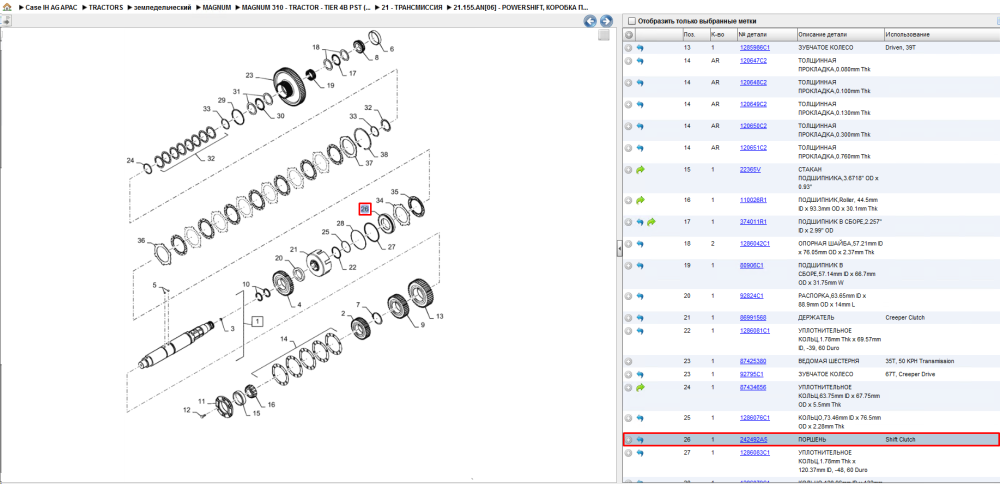Click the round add icon for 0.100mm shim
This screenshot has height=484, width=1000.
629,83
